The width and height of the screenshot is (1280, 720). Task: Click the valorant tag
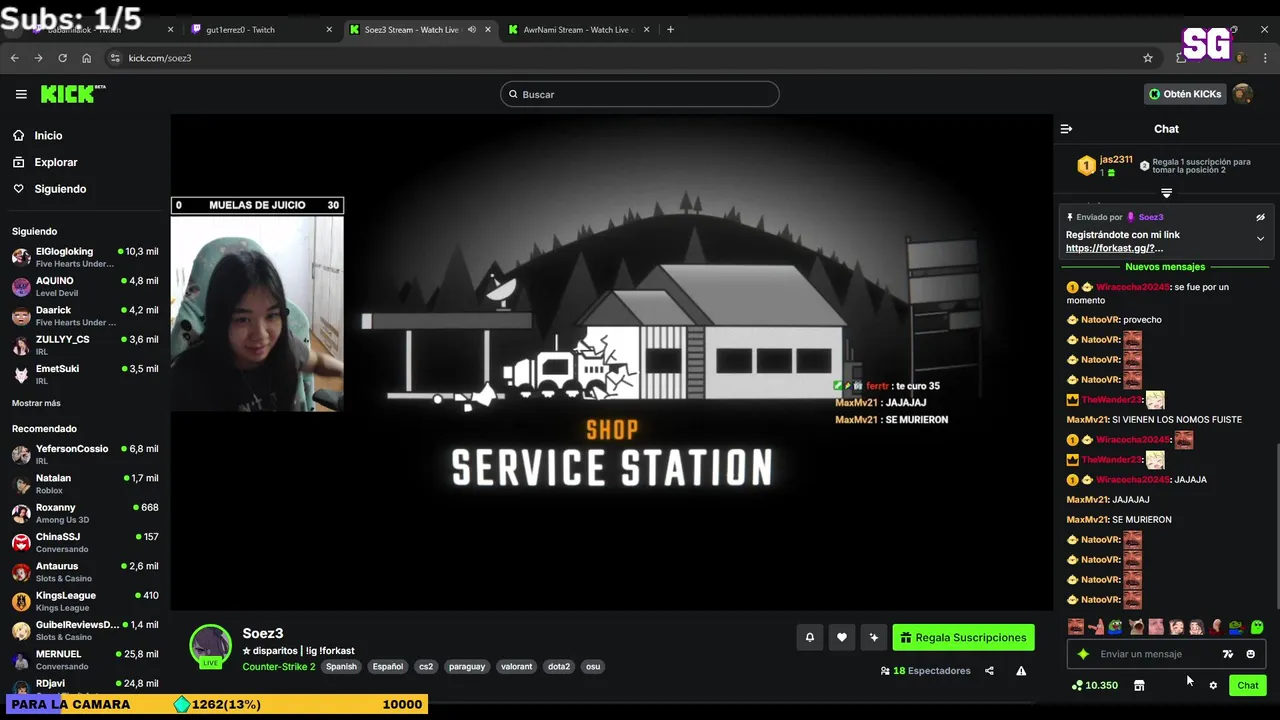coord(517,667)
